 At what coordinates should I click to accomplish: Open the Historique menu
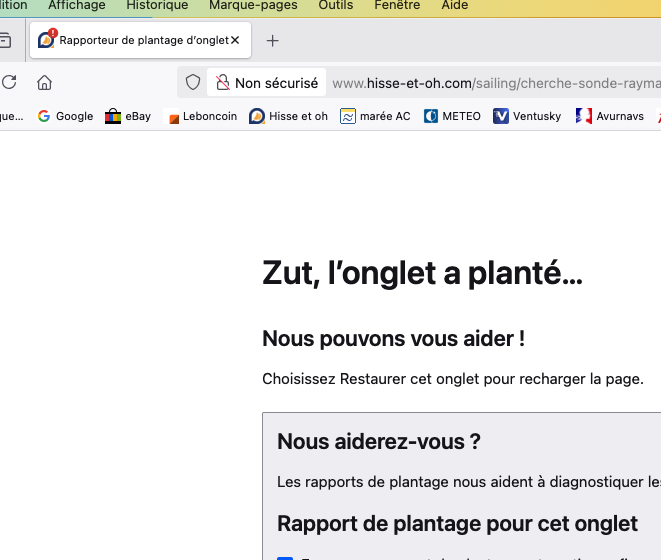156,6
